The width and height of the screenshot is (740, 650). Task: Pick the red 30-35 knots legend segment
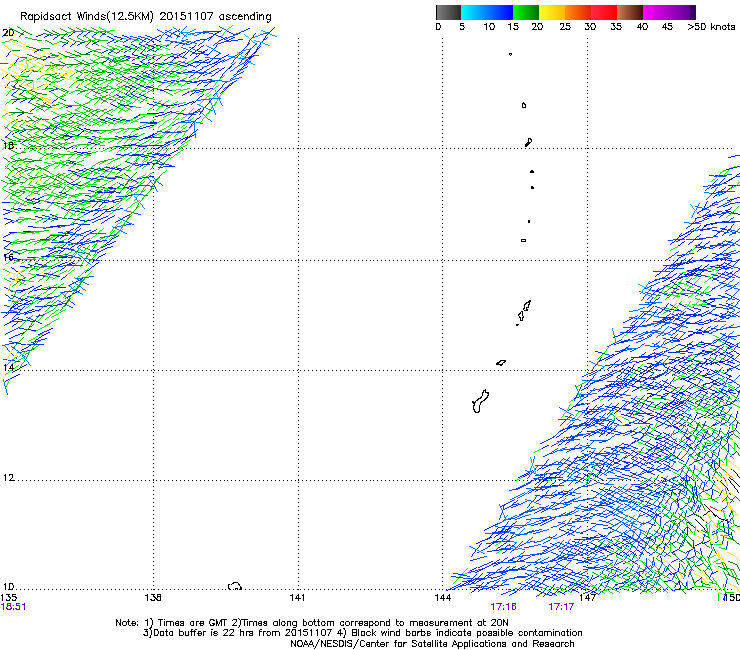pyautogui.click(x=604, y=12)
